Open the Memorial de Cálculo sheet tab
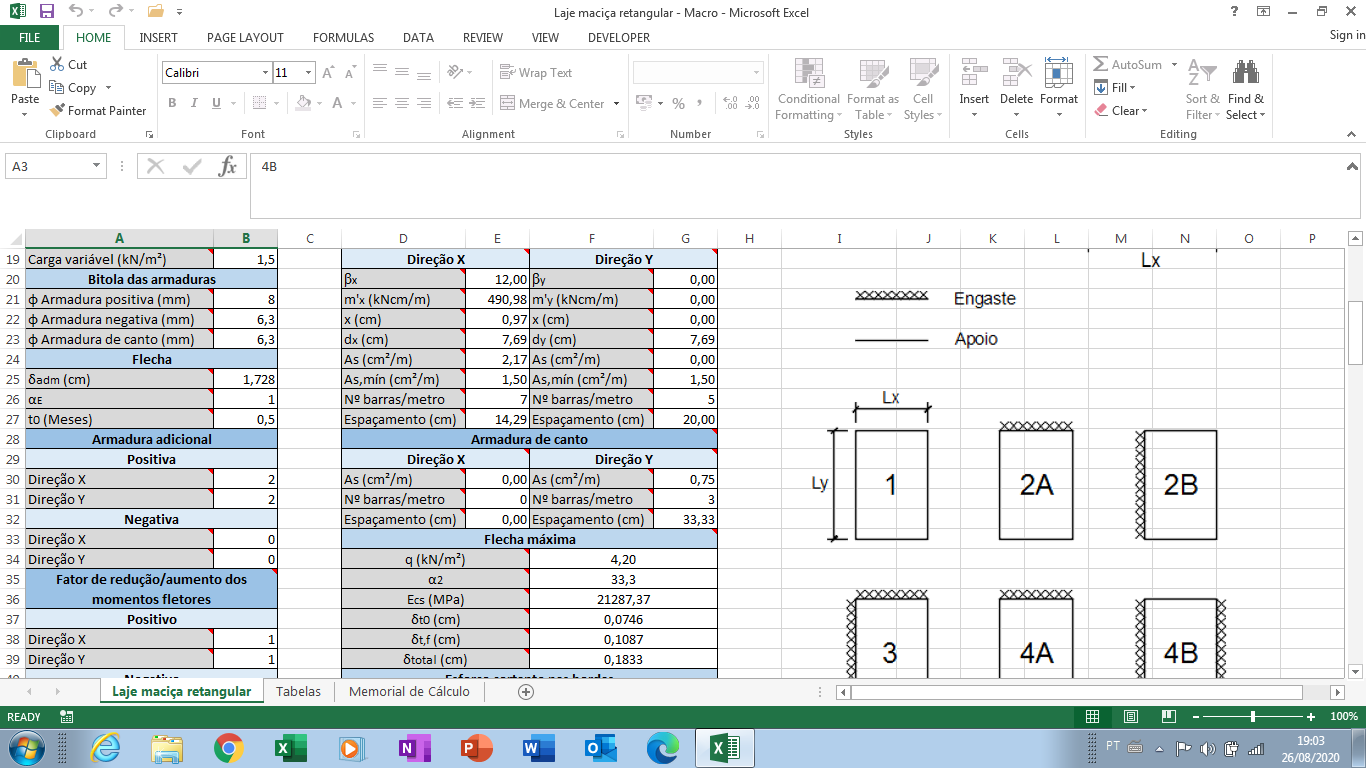Screen dimensions: 1366x768 click(x=409, y=692)
